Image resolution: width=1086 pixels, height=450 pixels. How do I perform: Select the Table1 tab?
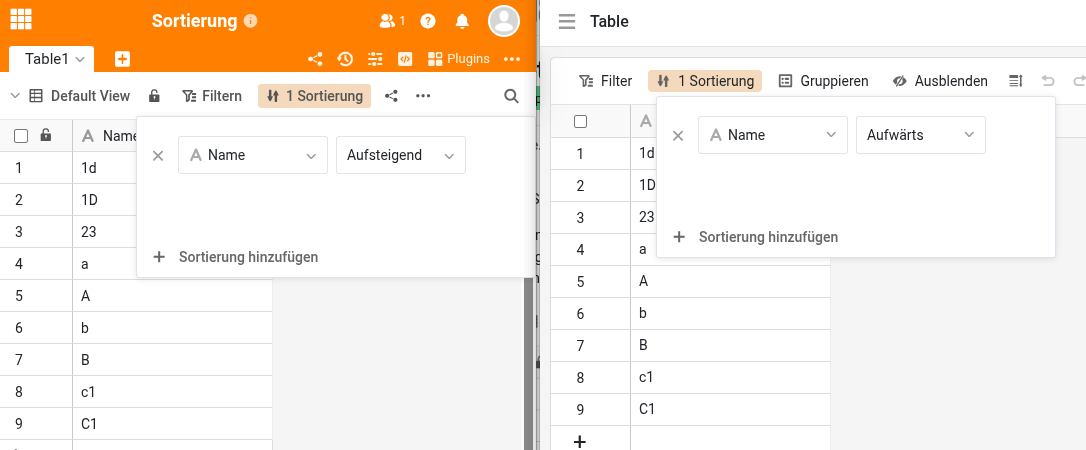[51, 59]
